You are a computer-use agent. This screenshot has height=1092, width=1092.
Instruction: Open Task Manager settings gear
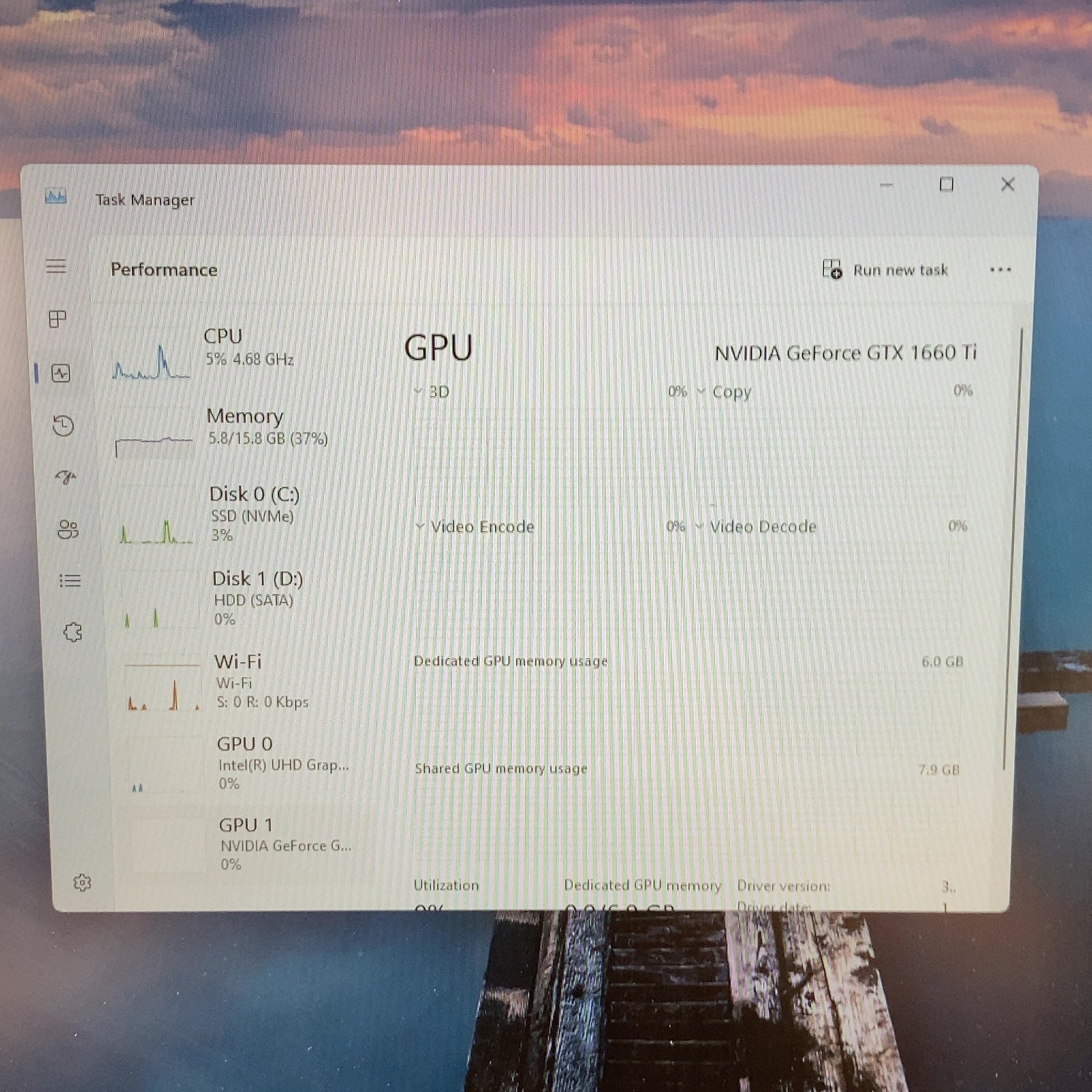[82, 883]
